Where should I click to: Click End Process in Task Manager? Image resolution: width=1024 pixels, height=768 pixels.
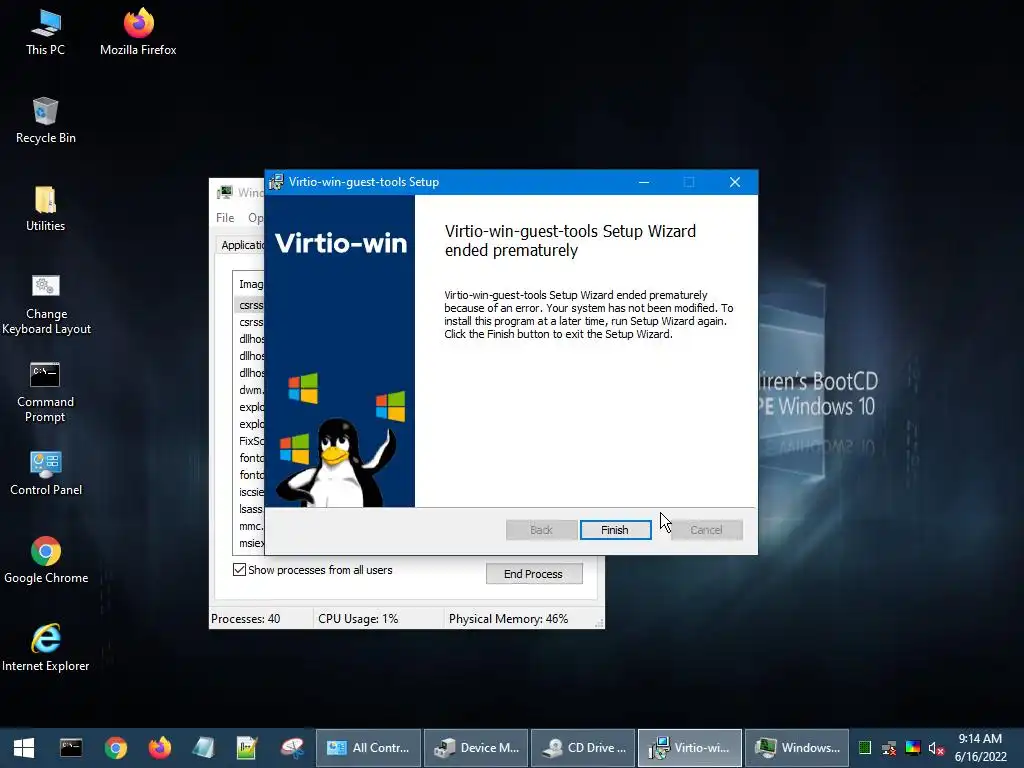click(x=534, y=573)
